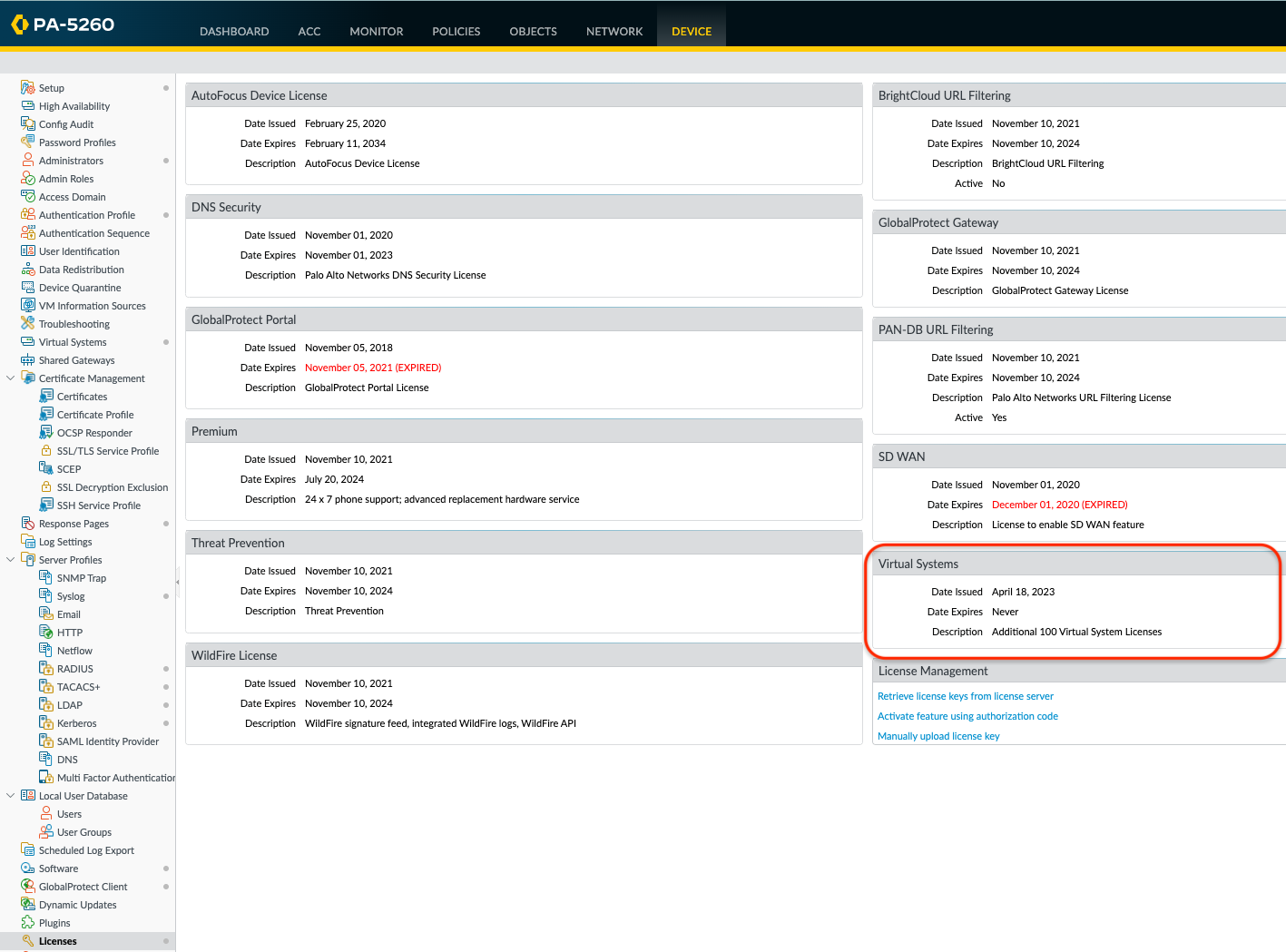
Task: Switch to the ACC tab
Action: pyautogui.click(x=309, y=31)
